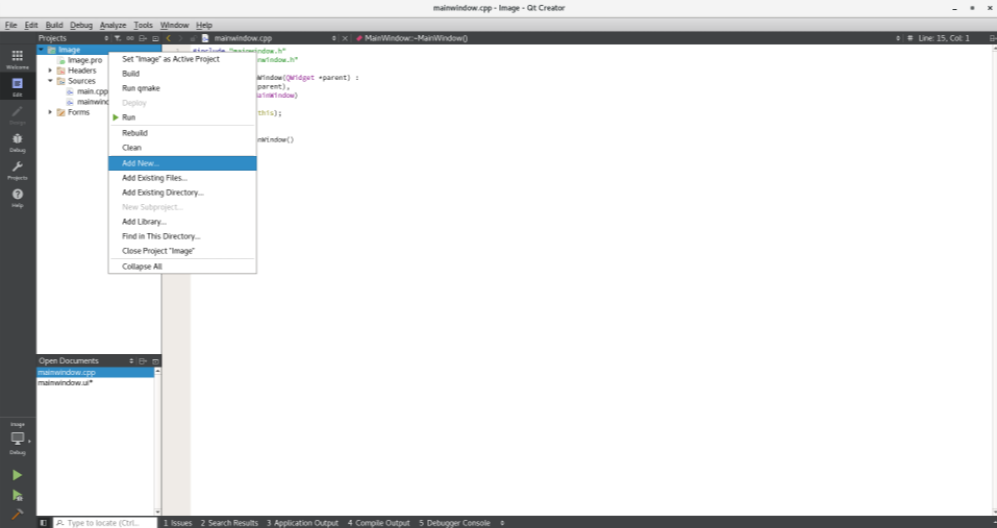Collapse the Sources folder
997x528 pixels.
(x=50, y=81)
